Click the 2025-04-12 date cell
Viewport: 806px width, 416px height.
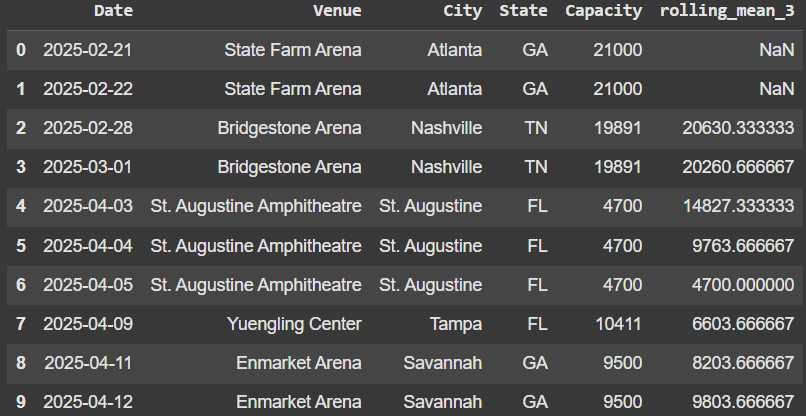coord(88,402)
